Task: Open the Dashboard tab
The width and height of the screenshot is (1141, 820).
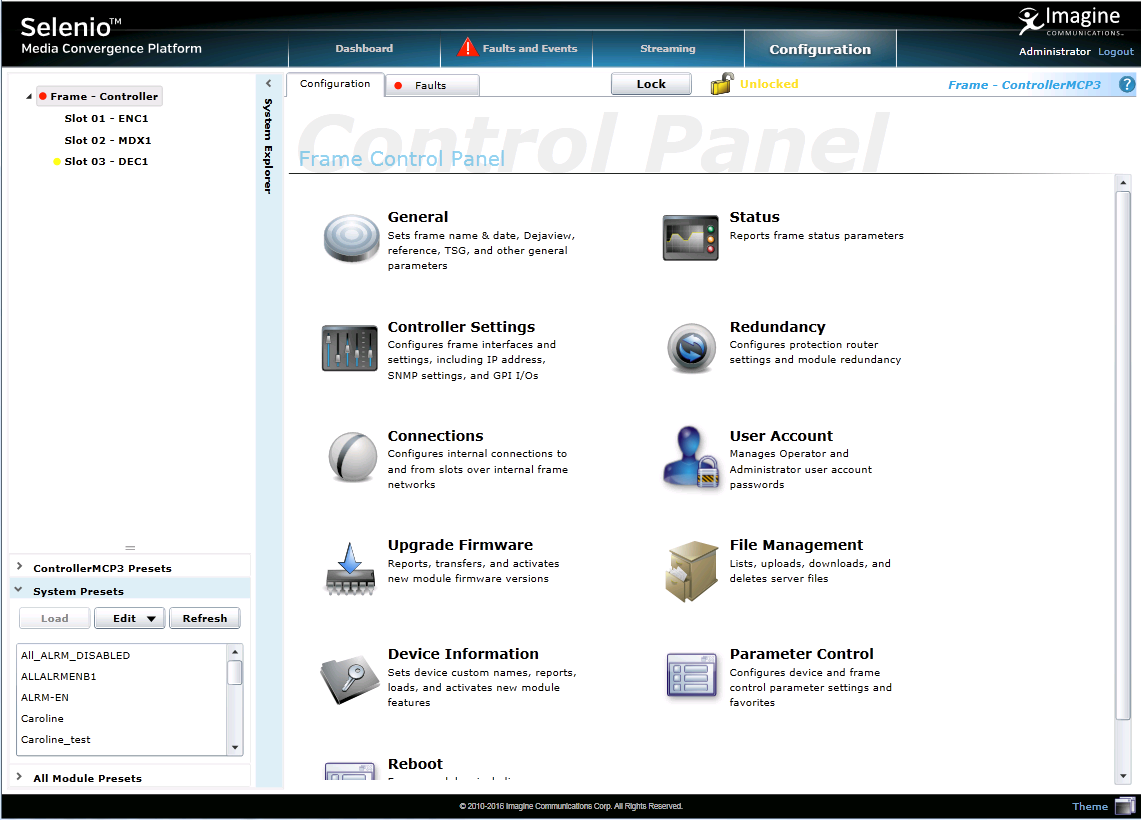Action: tap(364, 49)
